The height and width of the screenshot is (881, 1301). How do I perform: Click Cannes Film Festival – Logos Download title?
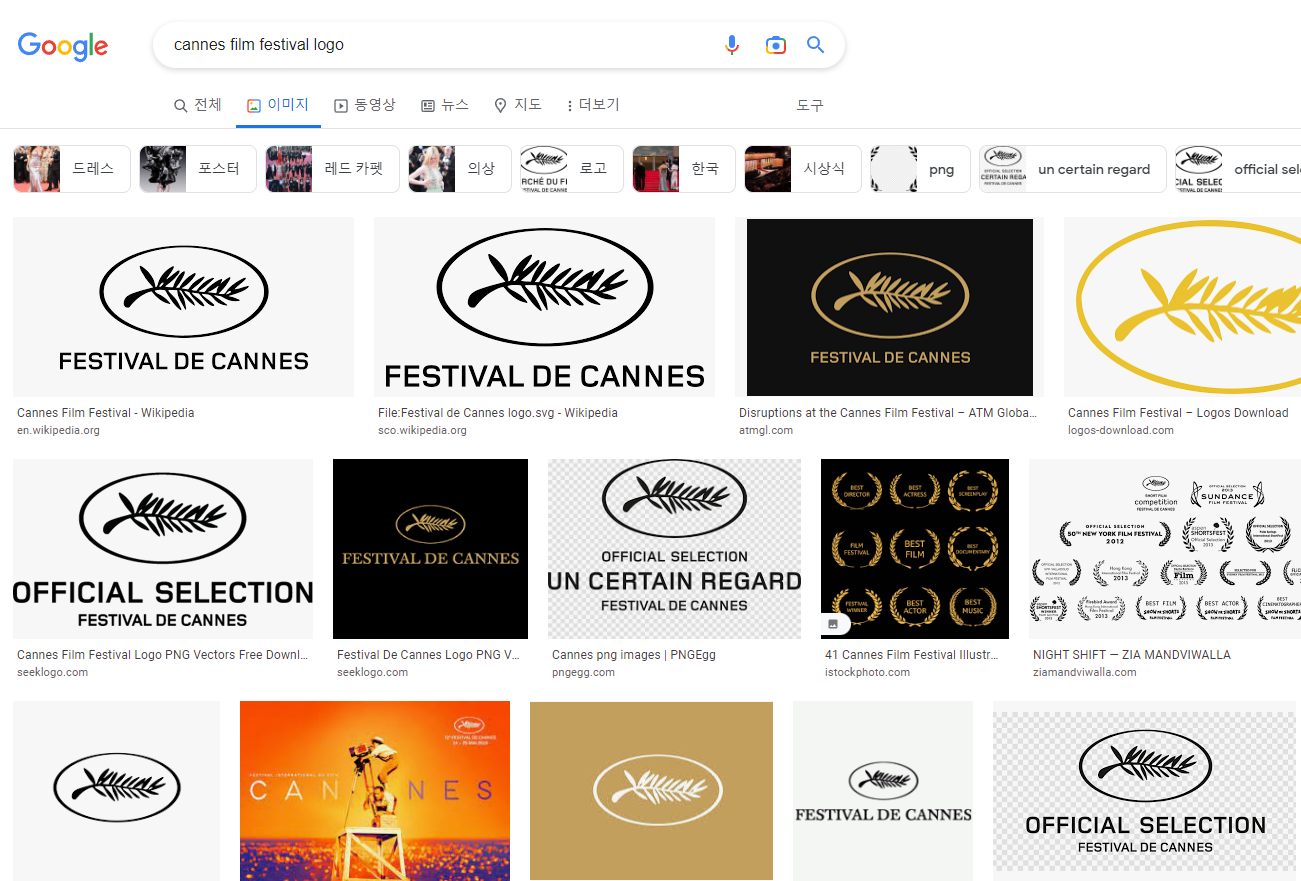1178,413
